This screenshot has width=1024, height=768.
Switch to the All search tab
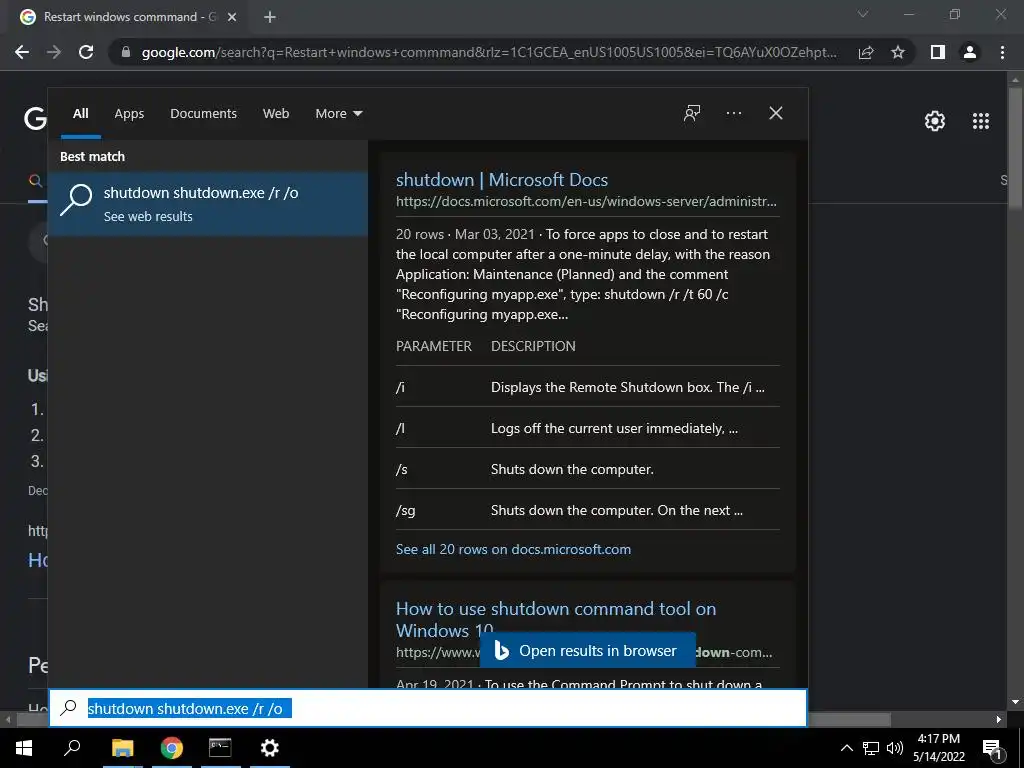(x=80, y=114)
